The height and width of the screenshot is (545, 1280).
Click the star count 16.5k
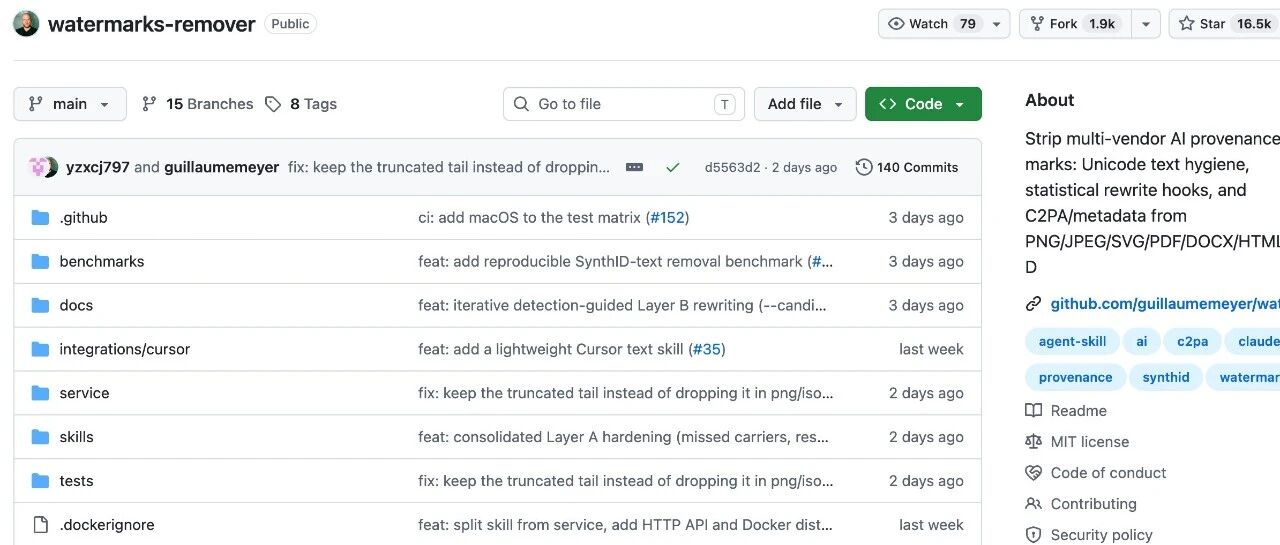coord(1253,24)
